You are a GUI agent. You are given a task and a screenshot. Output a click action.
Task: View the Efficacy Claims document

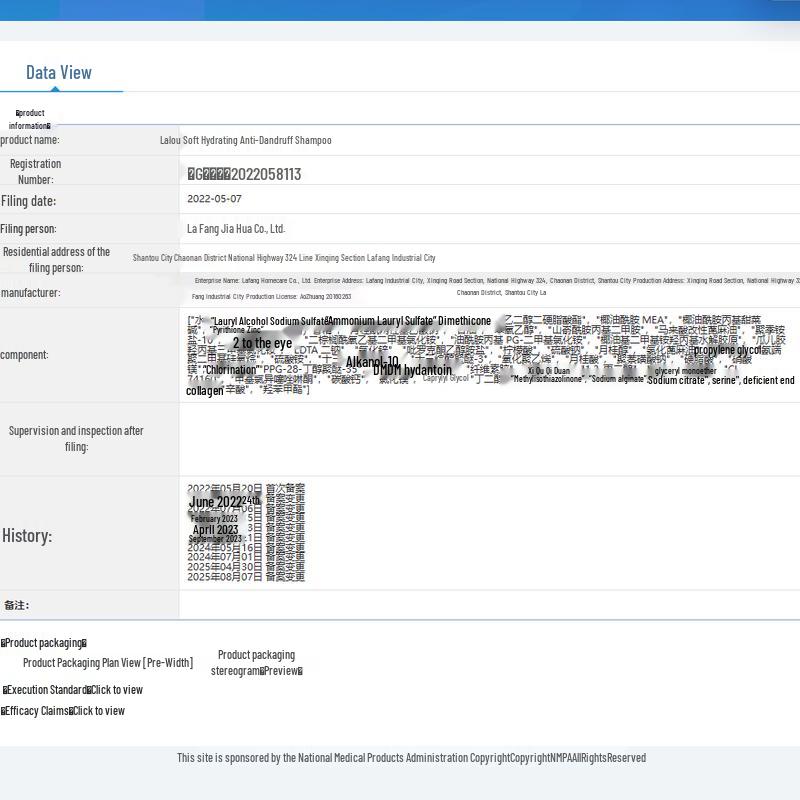pos(63,711)
